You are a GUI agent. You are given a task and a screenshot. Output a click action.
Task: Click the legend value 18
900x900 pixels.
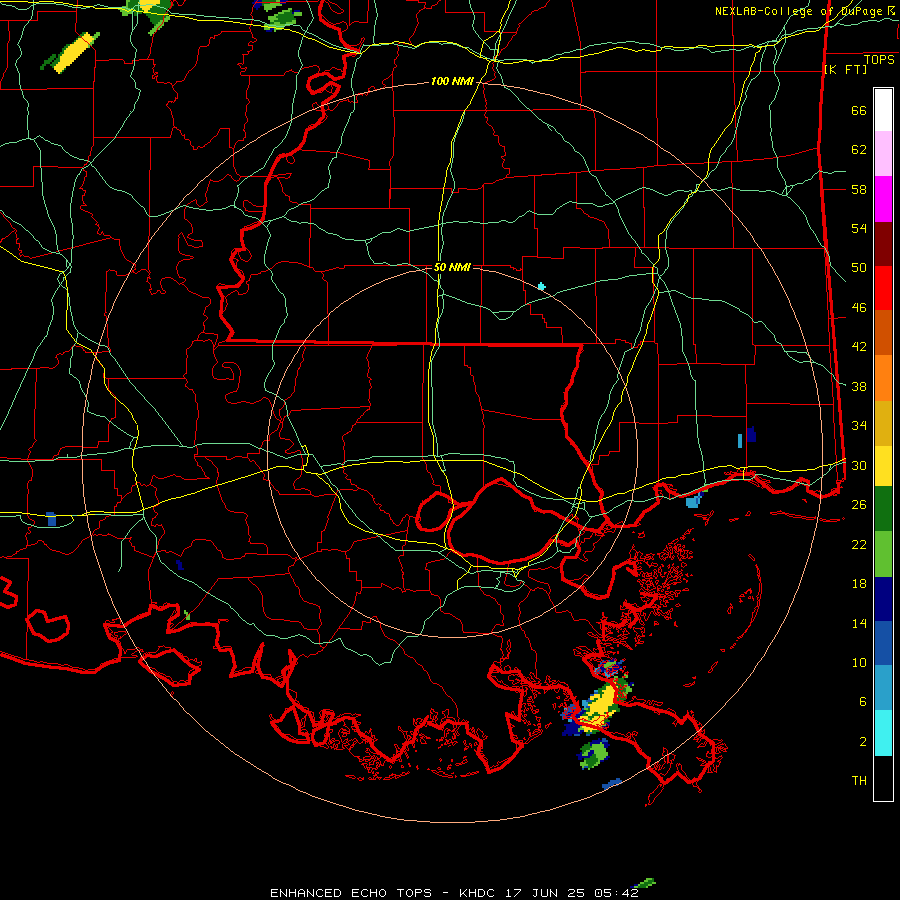tap(859, 584)
